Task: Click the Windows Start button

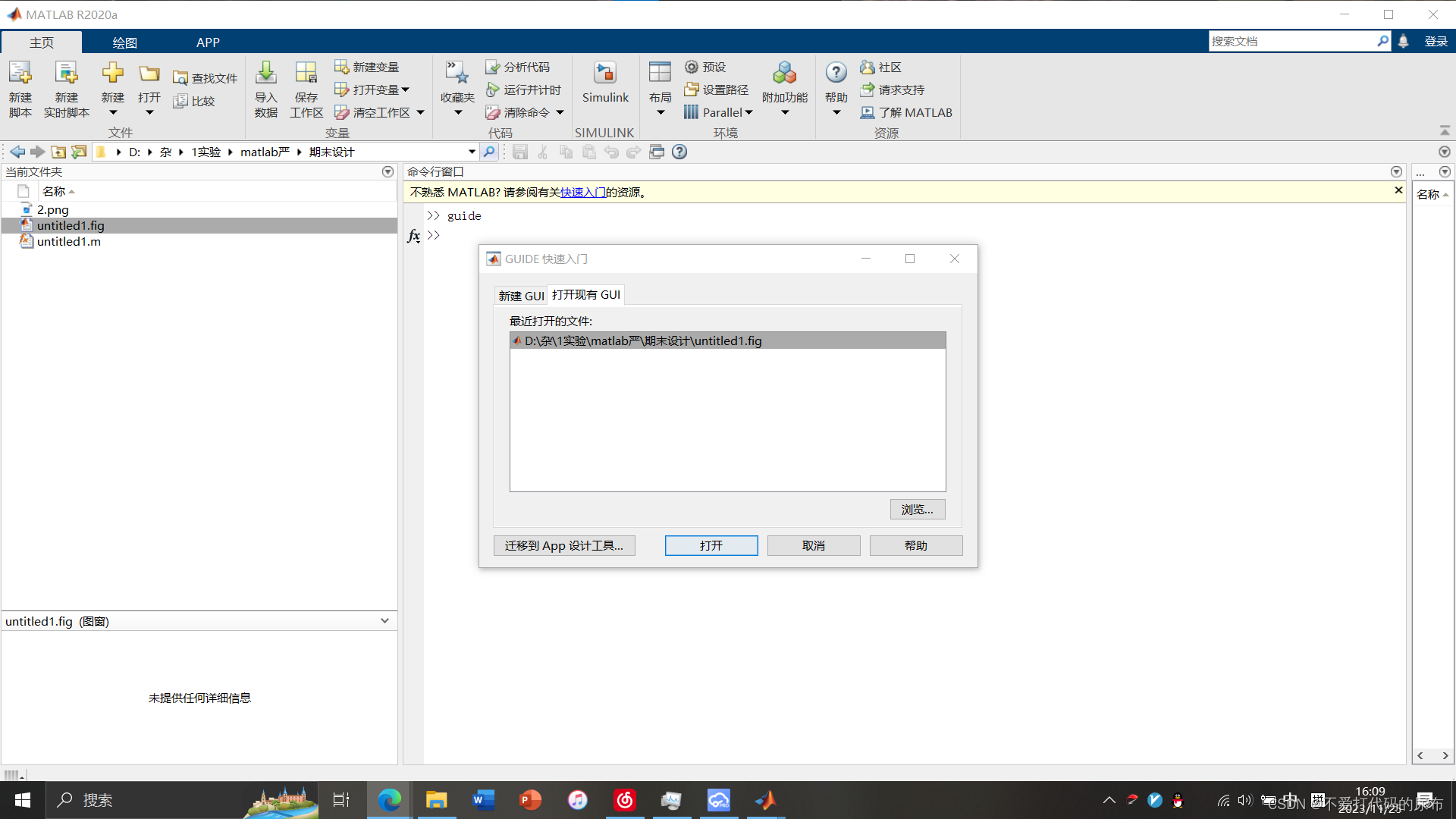Action: (x=23, y=800)
